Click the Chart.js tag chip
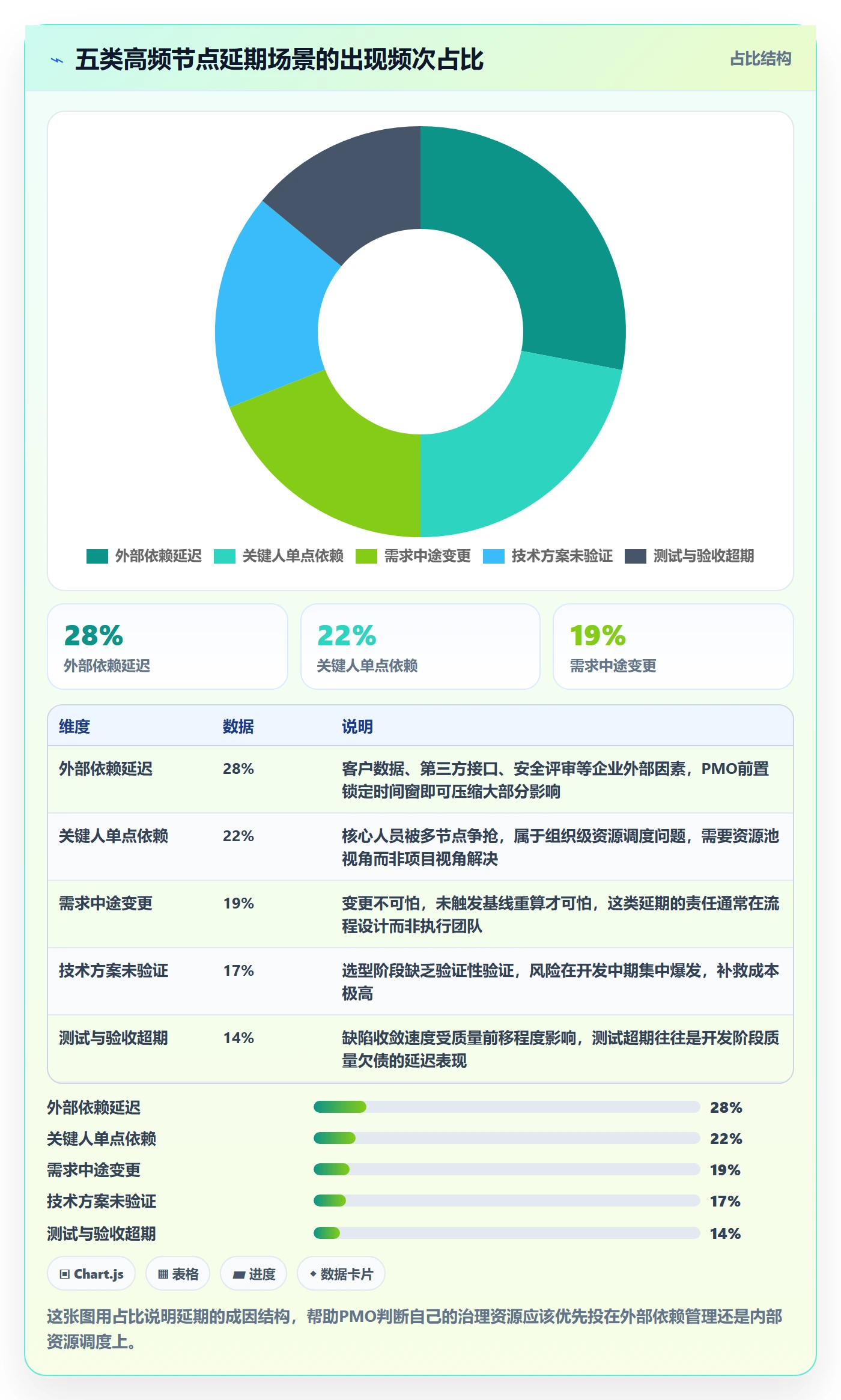Screen dimensions: 841x1400 click(x=91, y=1273)
